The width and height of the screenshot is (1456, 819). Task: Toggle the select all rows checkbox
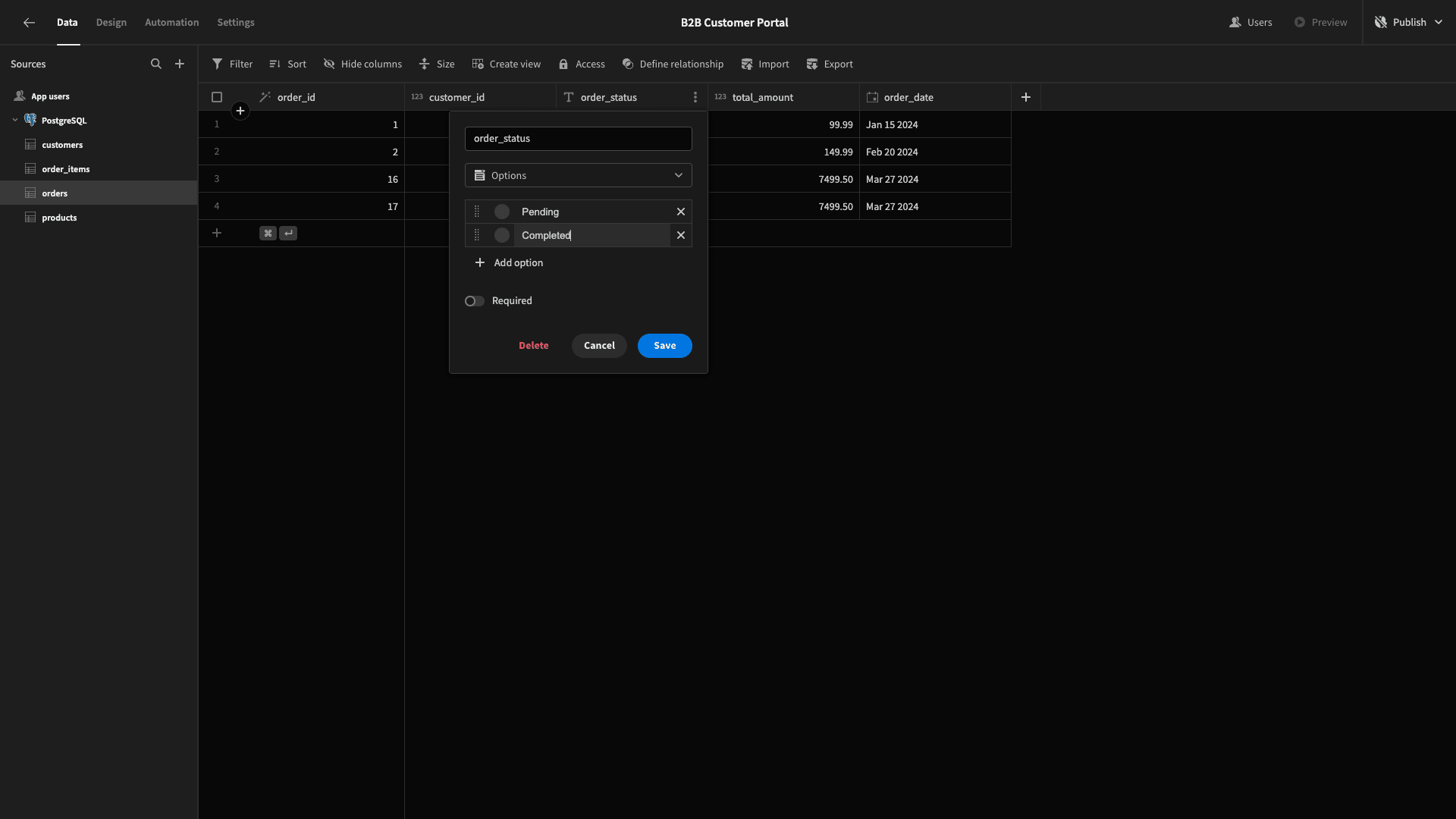click(217, 97)
